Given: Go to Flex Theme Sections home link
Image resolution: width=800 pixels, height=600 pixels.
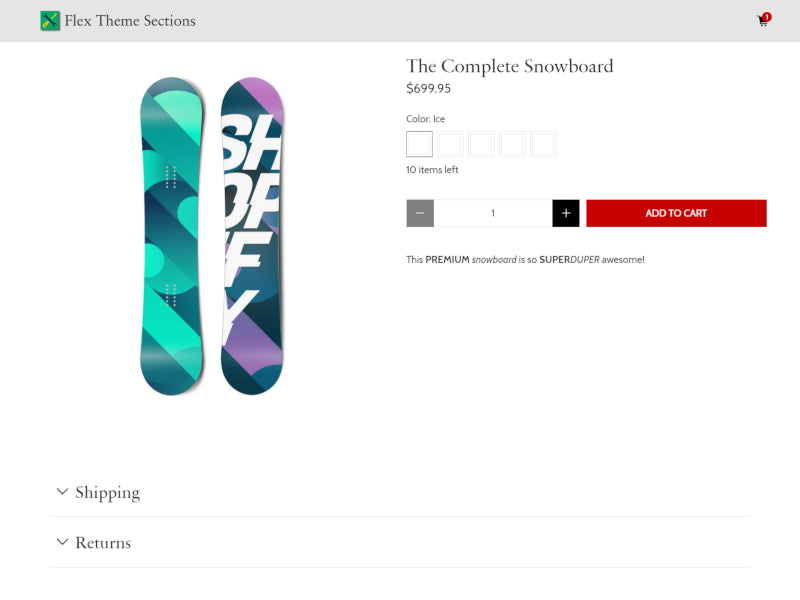Looking at the screenshot, I should coord(130,21).
